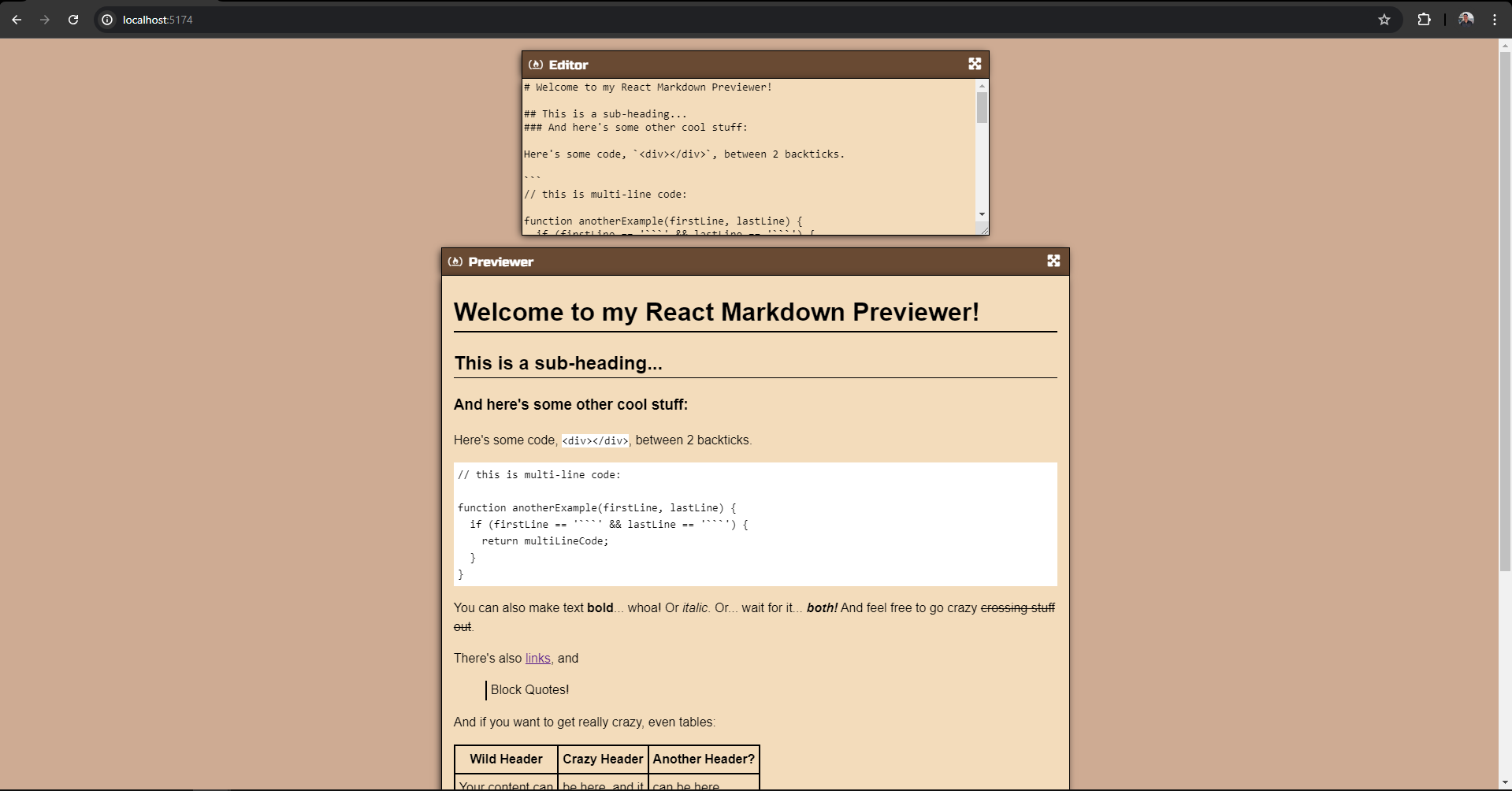Maximize the Editor panel with expand icon
Image resolution: width=1512 pixels, height=791 pixels.
975,64
